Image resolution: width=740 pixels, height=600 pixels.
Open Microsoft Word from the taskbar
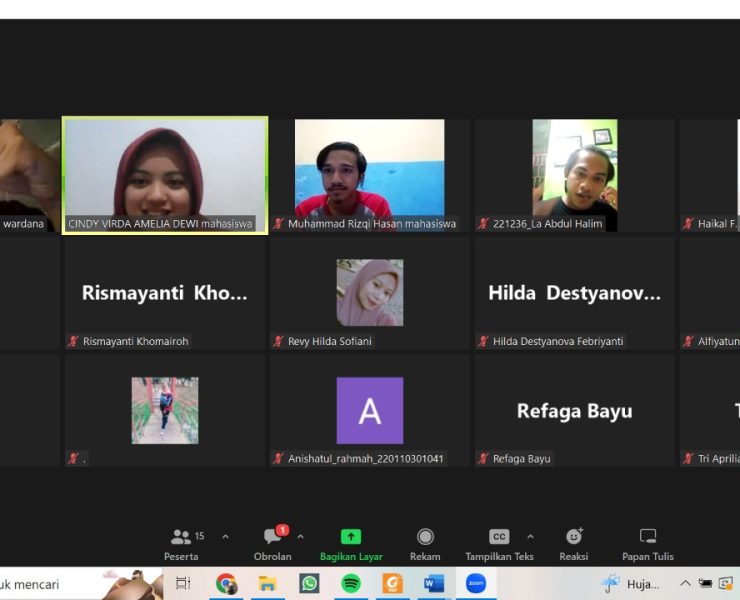pyautogui.click(x=434, y=583)
